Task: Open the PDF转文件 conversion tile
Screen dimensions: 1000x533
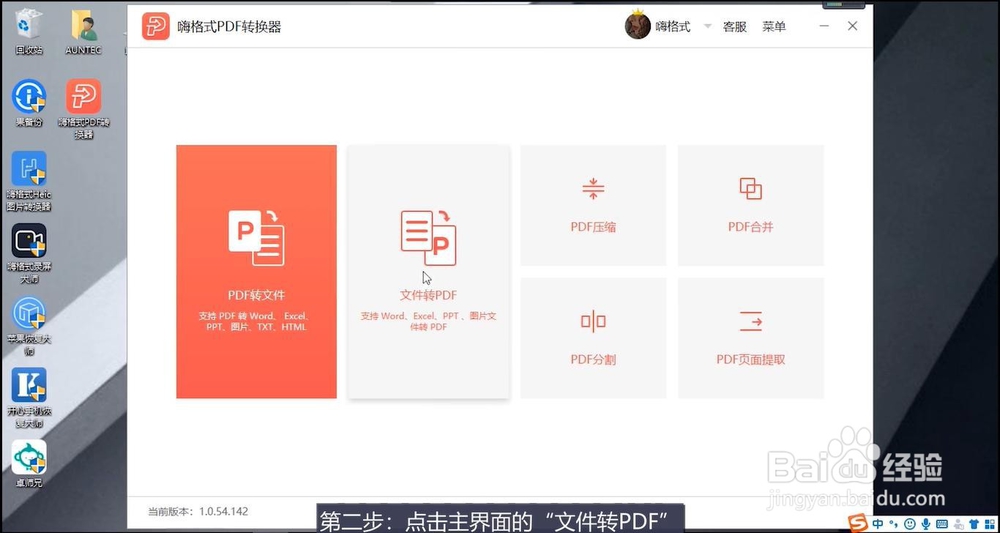Action: 256,272
